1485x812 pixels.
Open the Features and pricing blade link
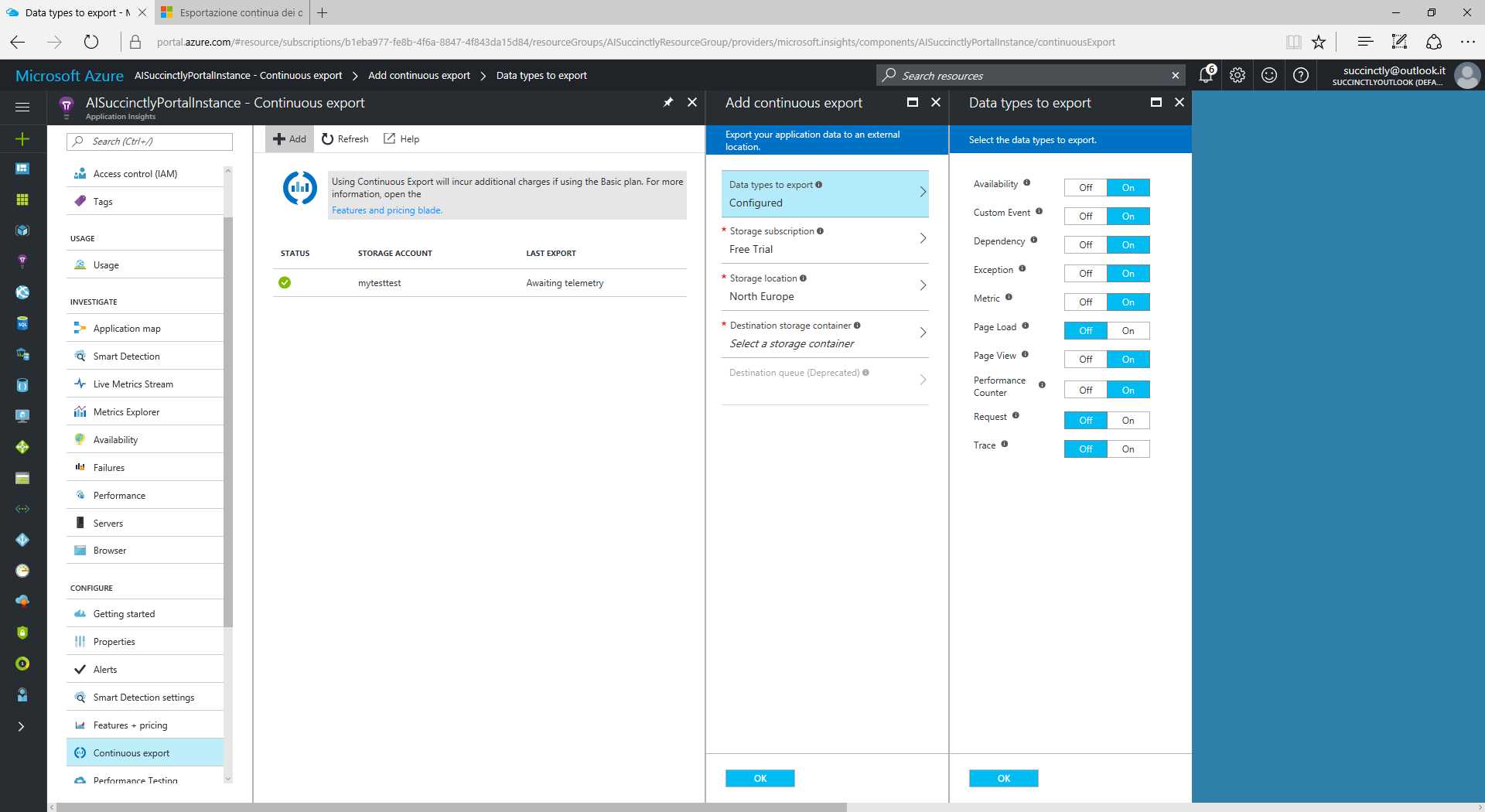[387, 210]
